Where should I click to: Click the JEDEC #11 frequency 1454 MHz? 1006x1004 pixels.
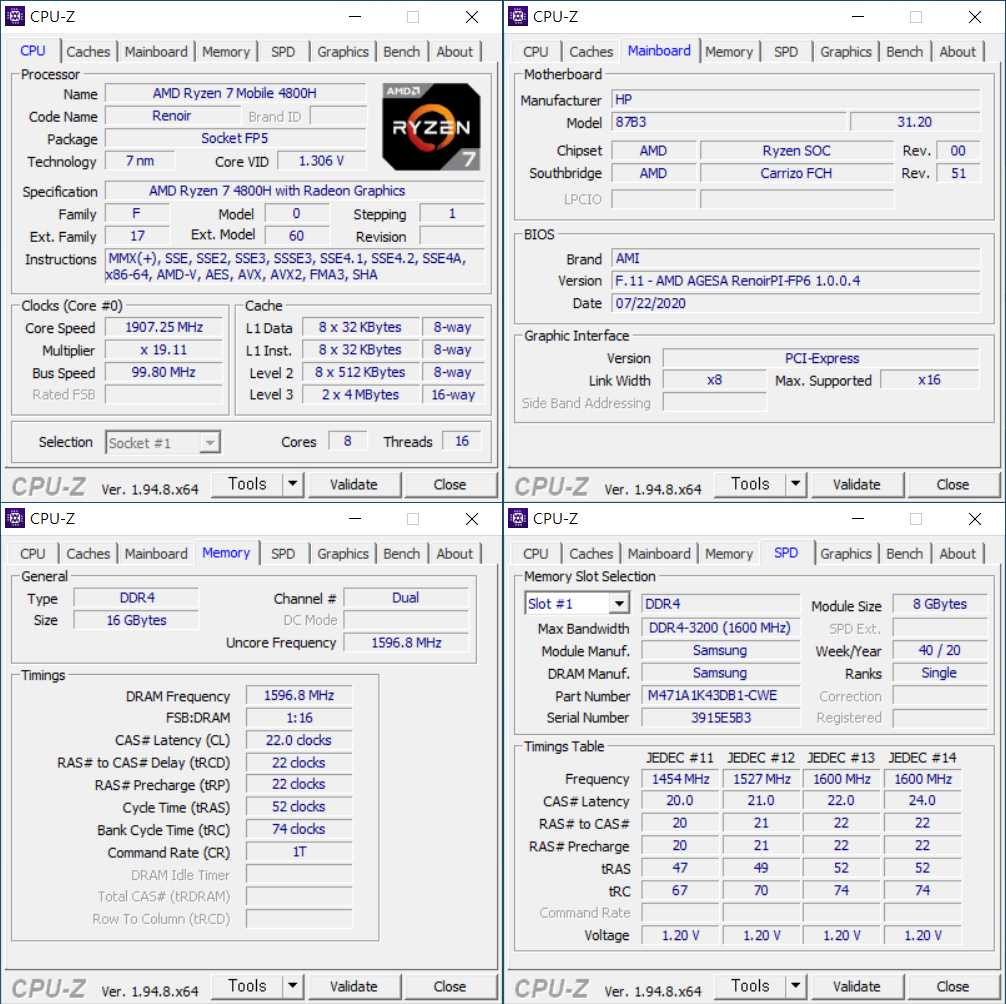click(x=680, y=779)
